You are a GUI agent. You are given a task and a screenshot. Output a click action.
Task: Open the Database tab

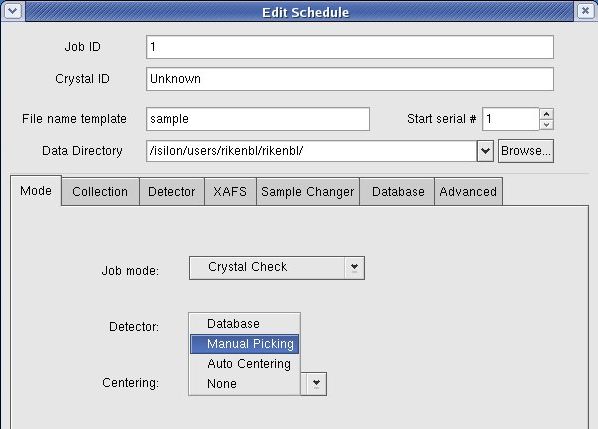point(398,191)
